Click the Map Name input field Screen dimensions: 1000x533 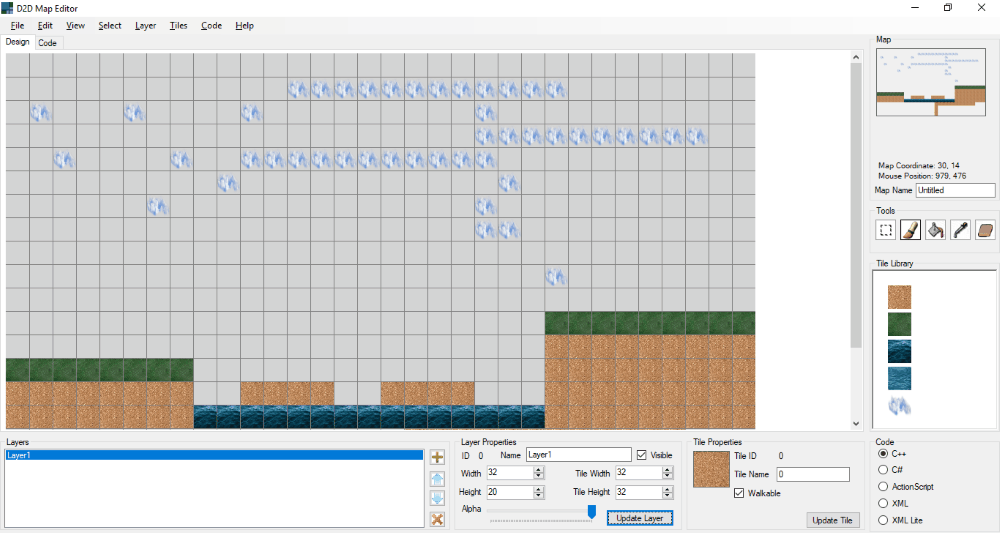click(x=955, y=190)
